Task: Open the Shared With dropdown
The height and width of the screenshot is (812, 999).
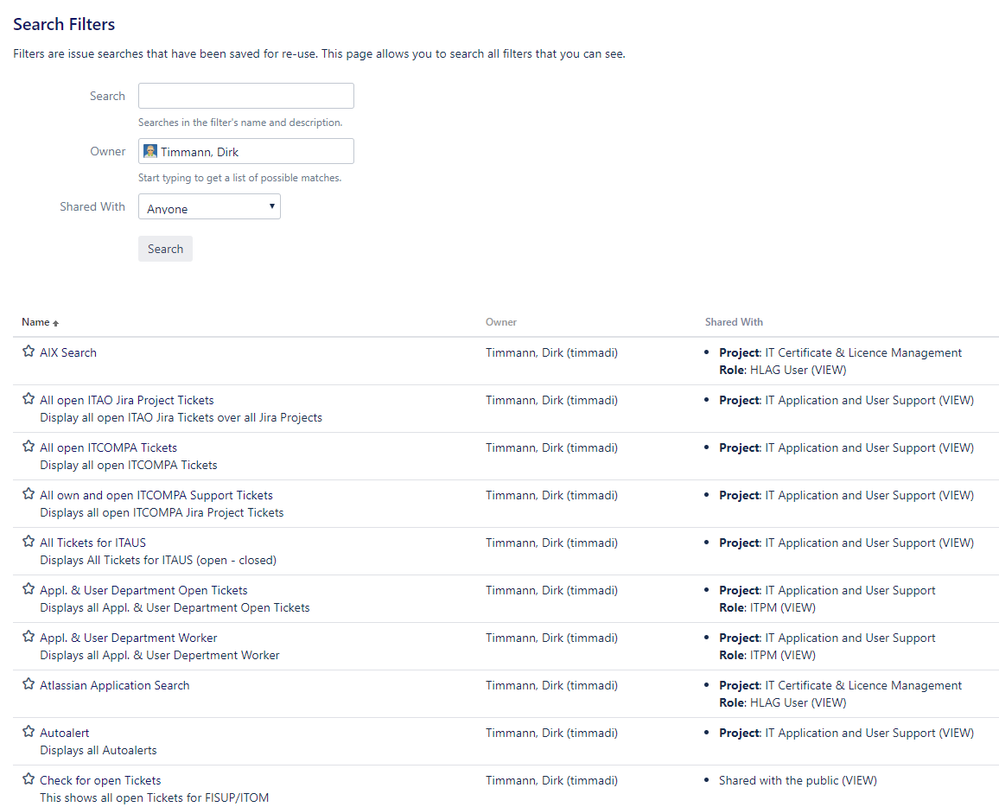Action: 209,207
